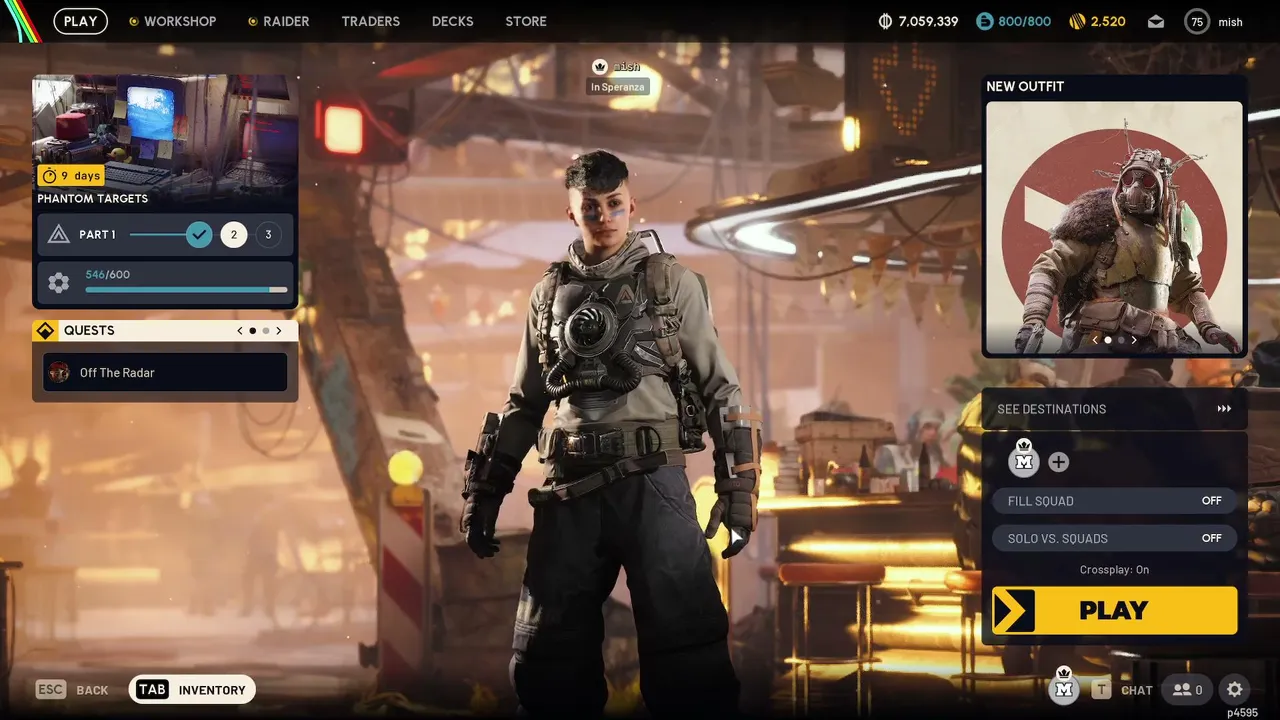This screenshot has height=720, width=1280.
Task: Show the next outfit with right arrow
Action: click(x=1134, y=340)
